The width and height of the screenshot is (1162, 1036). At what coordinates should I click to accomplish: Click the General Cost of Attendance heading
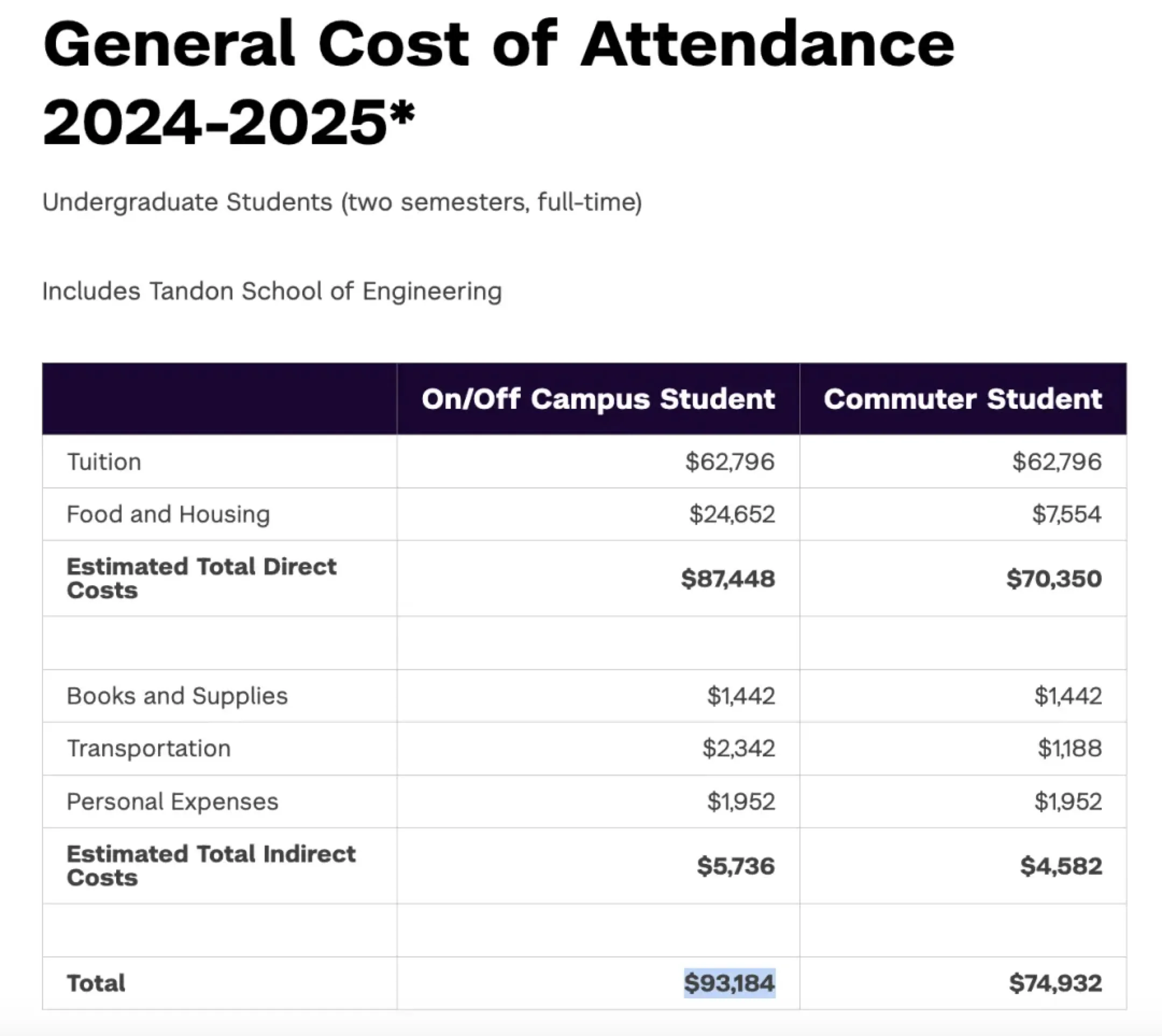(x=498, y=82)
